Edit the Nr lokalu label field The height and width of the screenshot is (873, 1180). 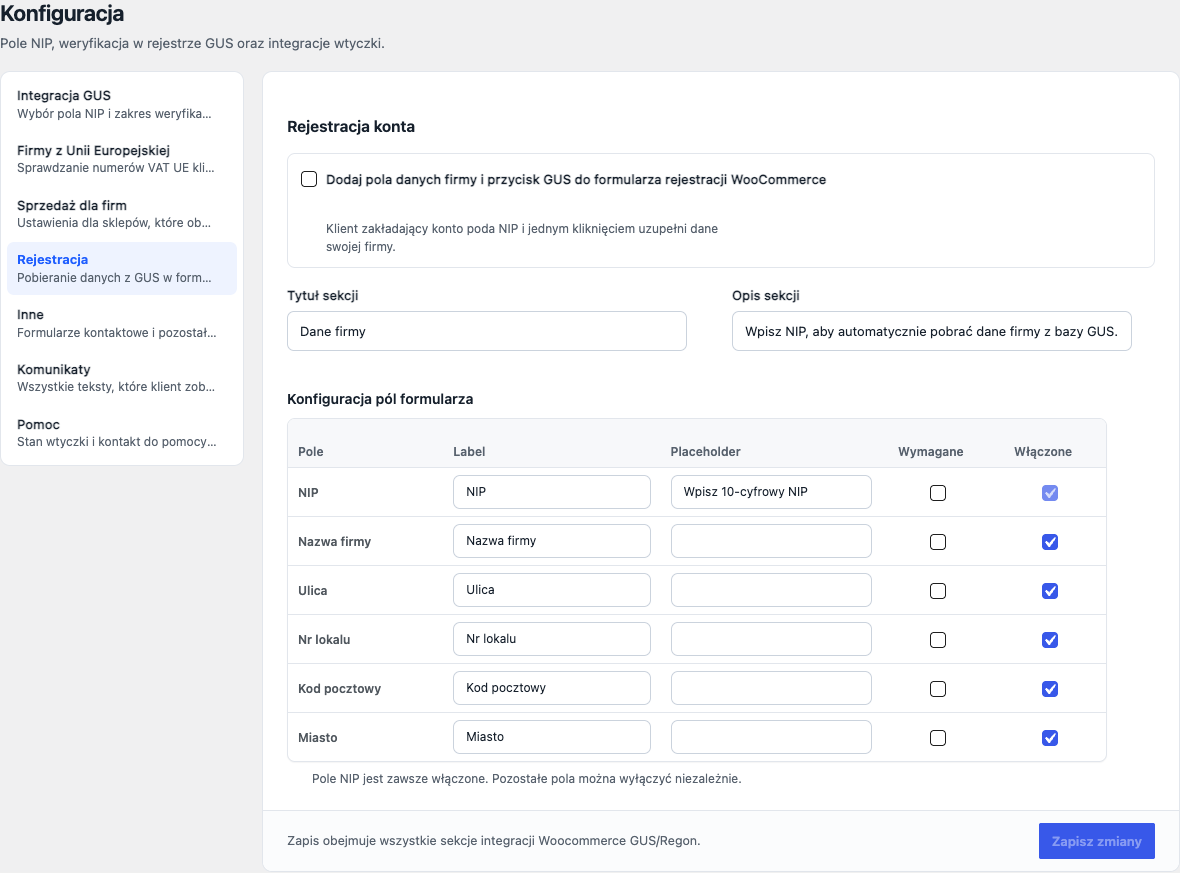click(x=552, y=639)
